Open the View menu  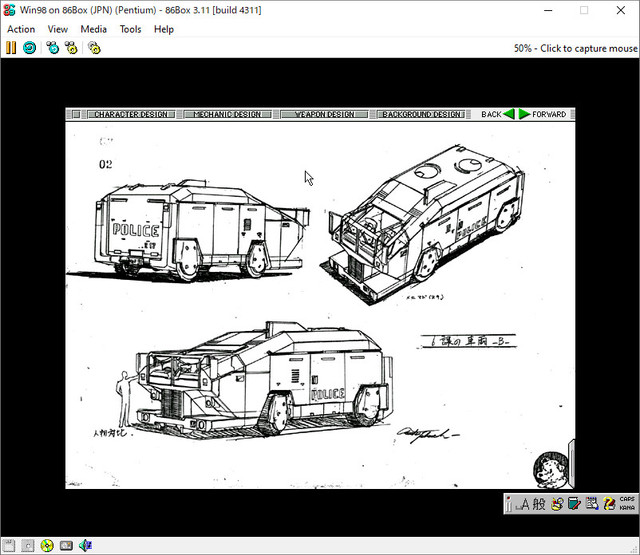pyautogui.click(x=58, y=29)
